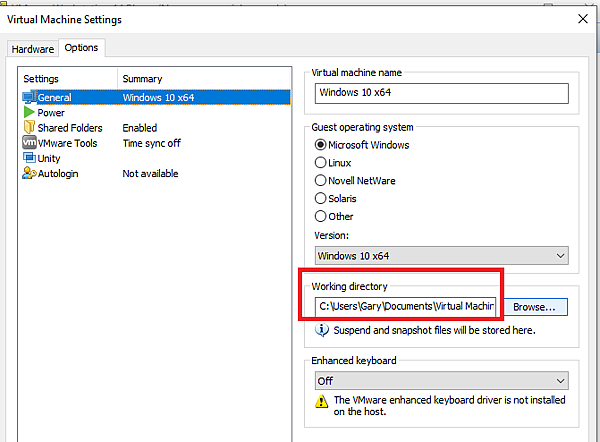
Task: Choose the Other guest OS option
Action: point(320,216)
